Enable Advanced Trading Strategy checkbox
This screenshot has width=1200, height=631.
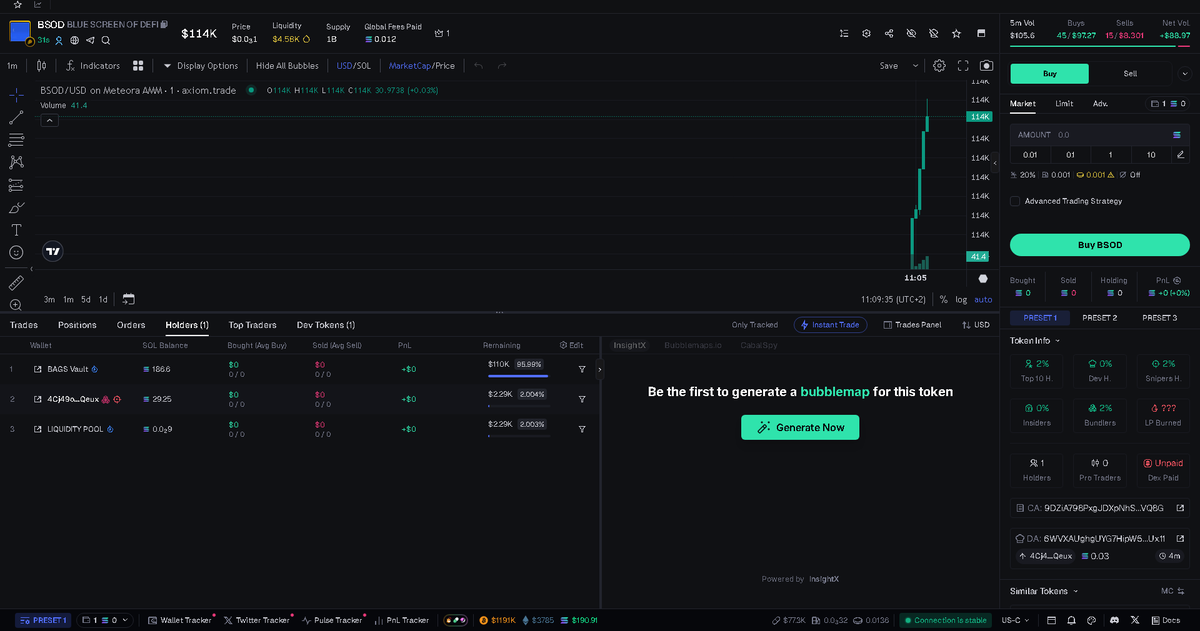[x=1015, y=201]
